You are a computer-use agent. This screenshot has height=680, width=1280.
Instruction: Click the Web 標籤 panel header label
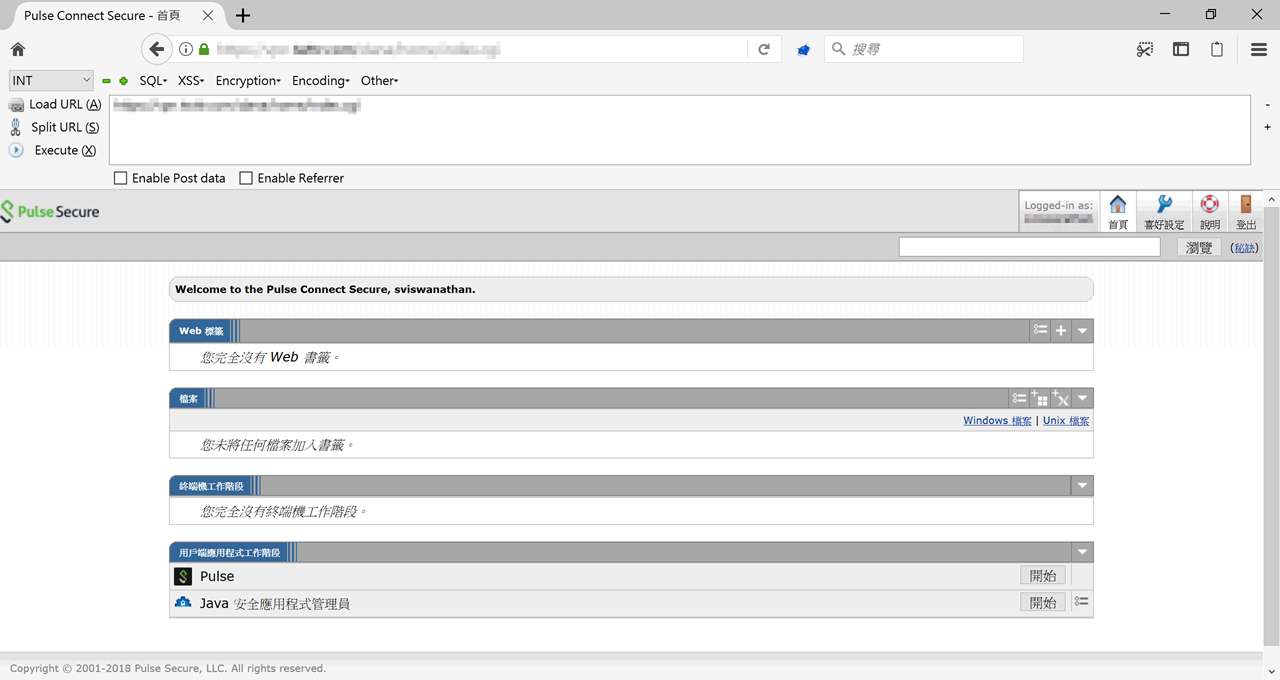click(201, 331)
